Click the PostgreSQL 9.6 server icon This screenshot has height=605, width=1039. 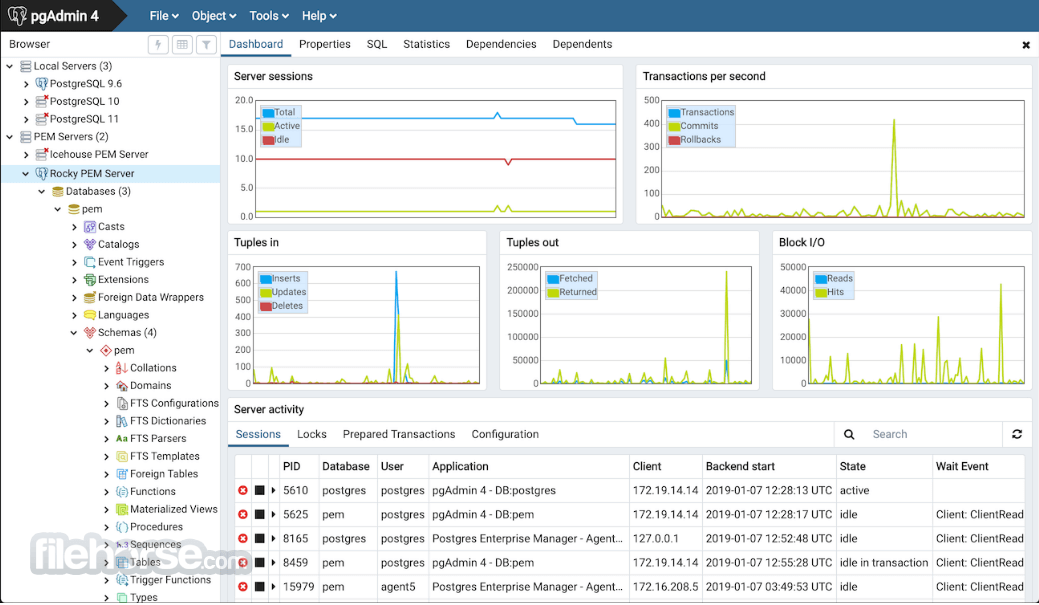[41, 83]
